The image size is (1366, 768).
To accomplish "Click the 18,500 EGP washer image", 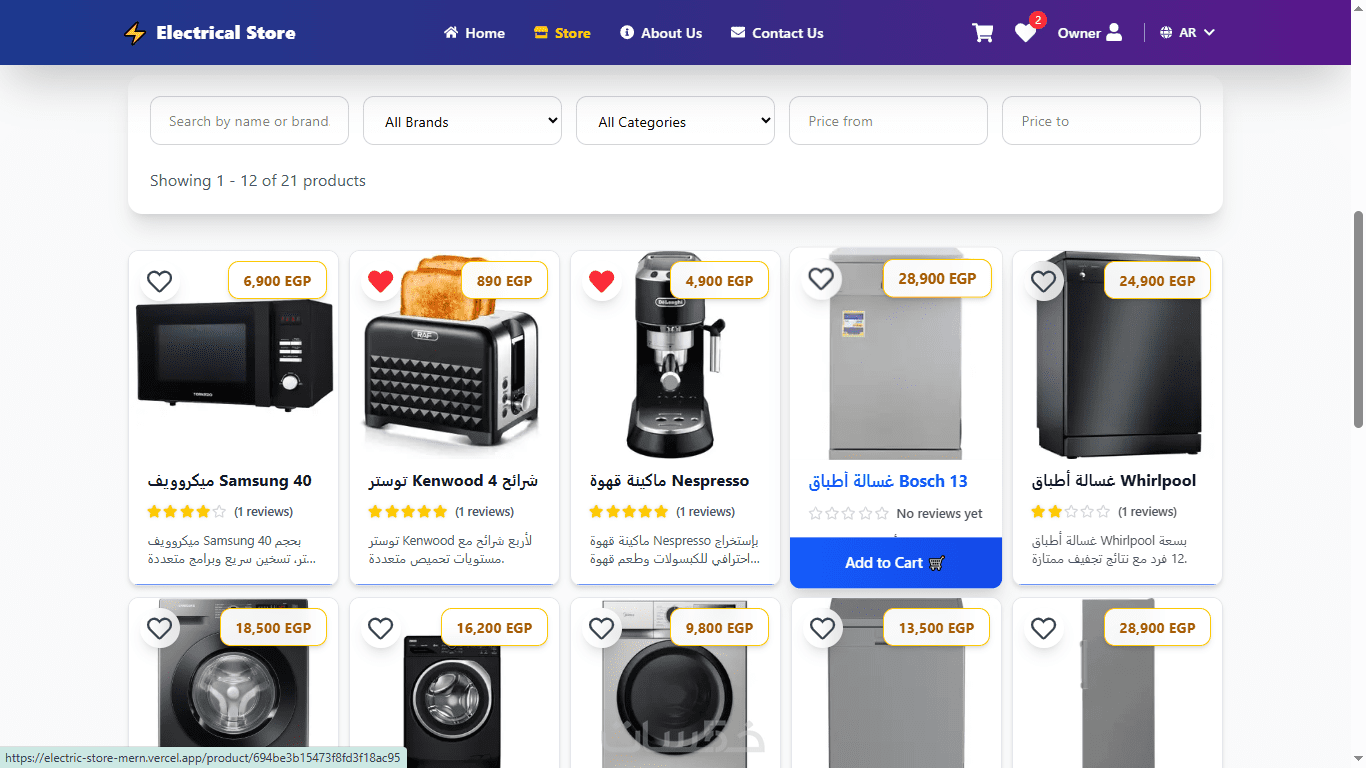I will point(233,685).
